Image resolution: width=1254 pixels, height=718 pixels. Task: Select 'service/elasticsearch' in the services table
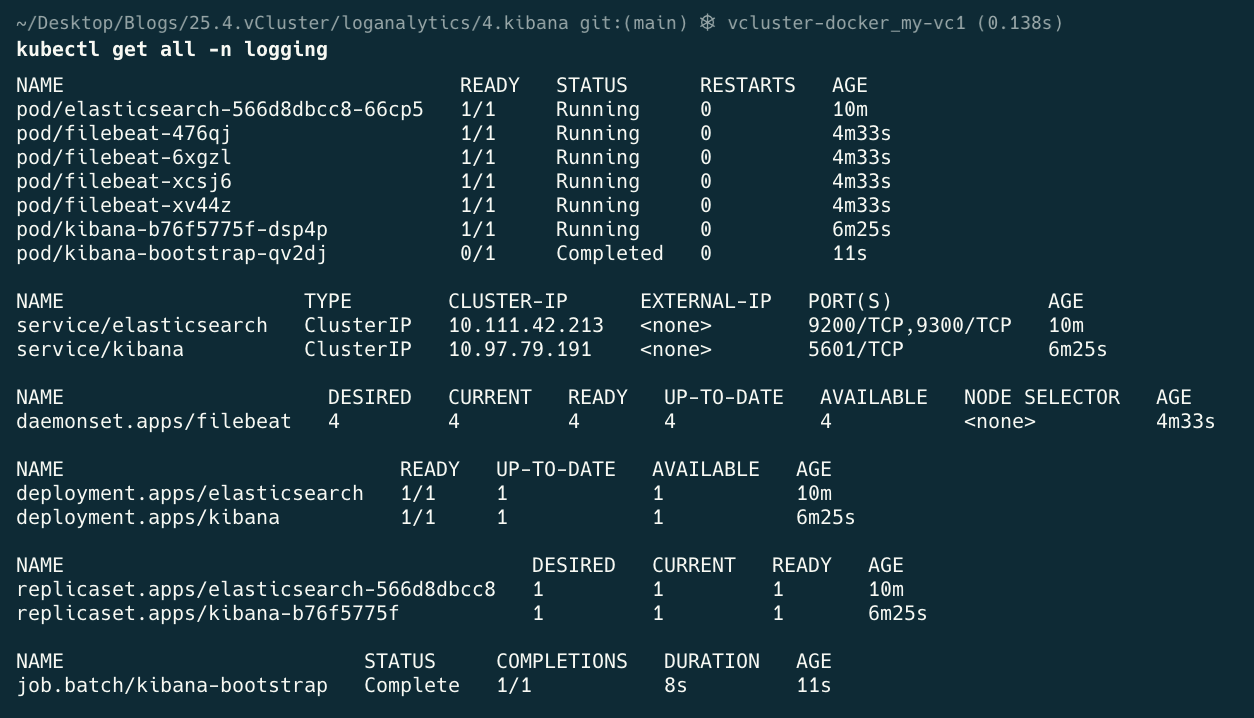coord(142,325)
